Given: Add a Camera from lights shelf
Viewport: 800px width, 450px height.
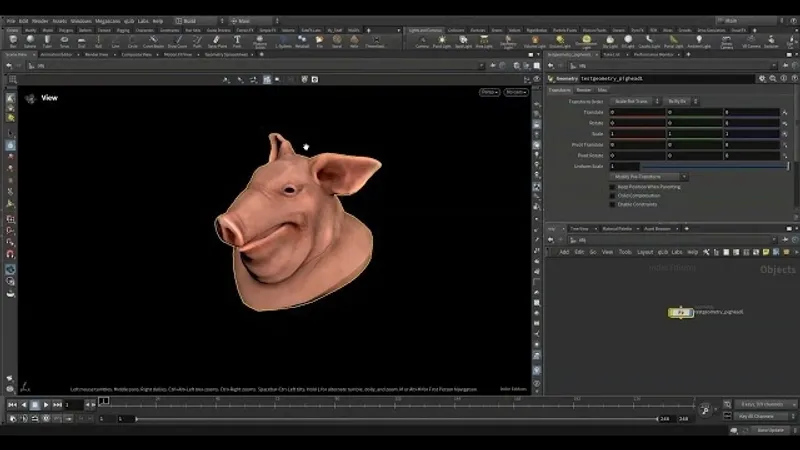Looking at the screenshot, I should tap(422, 41).
